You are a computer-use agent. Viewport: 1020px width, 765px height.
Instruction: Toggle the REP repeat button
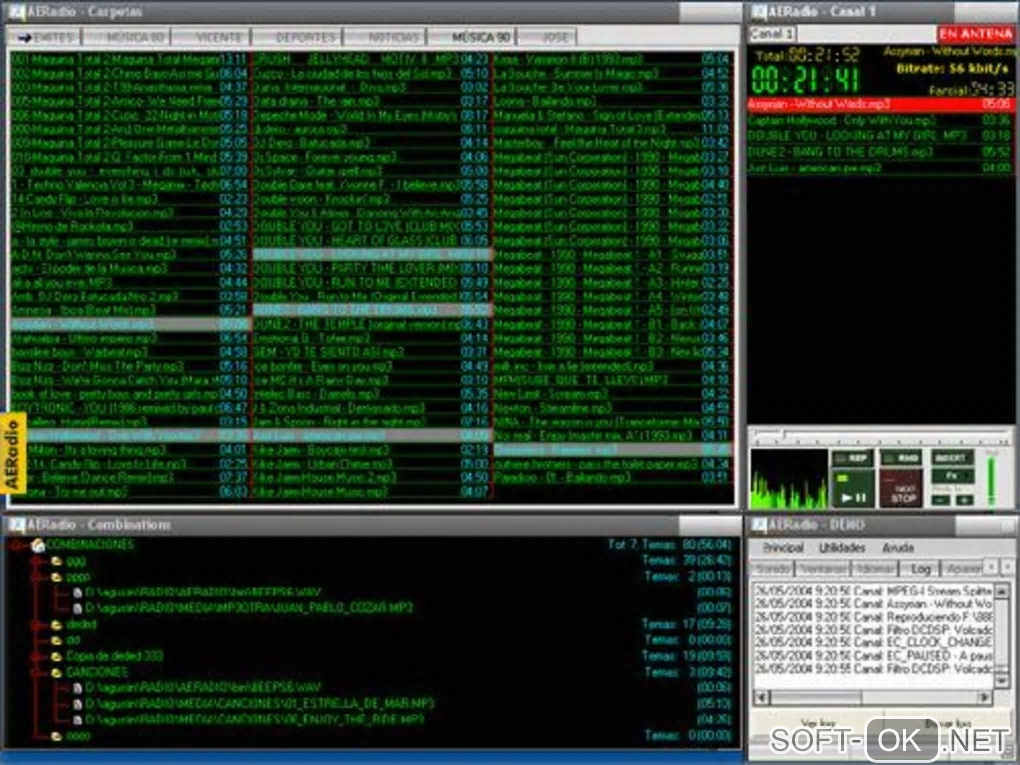point(853,458)
